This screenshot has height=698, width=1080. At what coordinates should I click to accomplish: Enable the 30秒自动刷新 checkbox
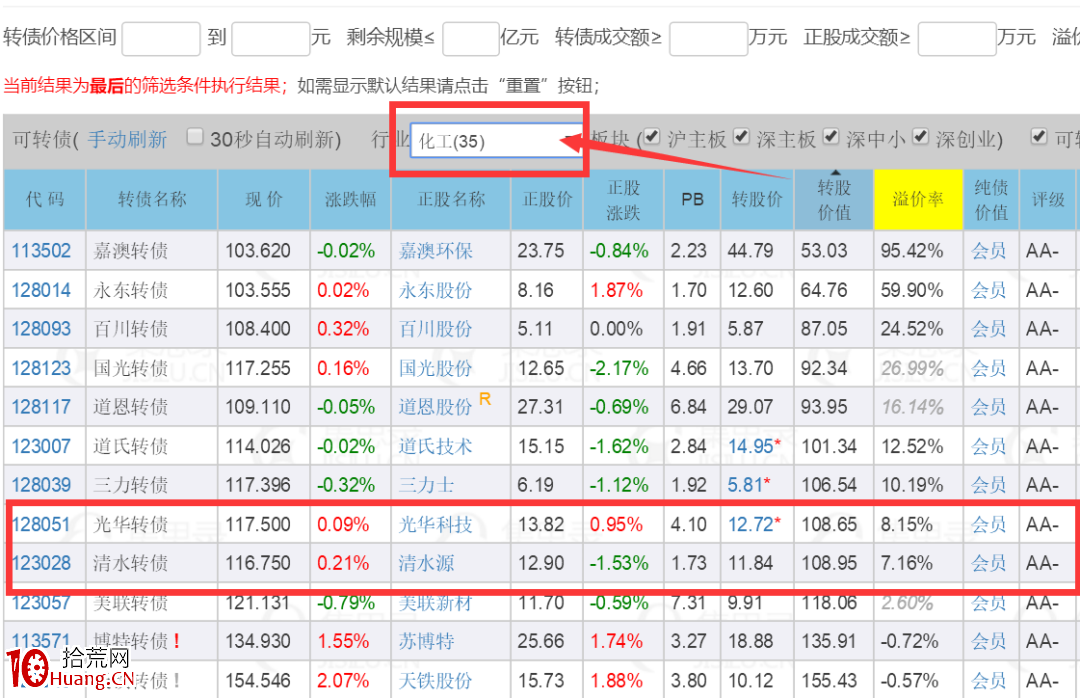click(195, 137)
